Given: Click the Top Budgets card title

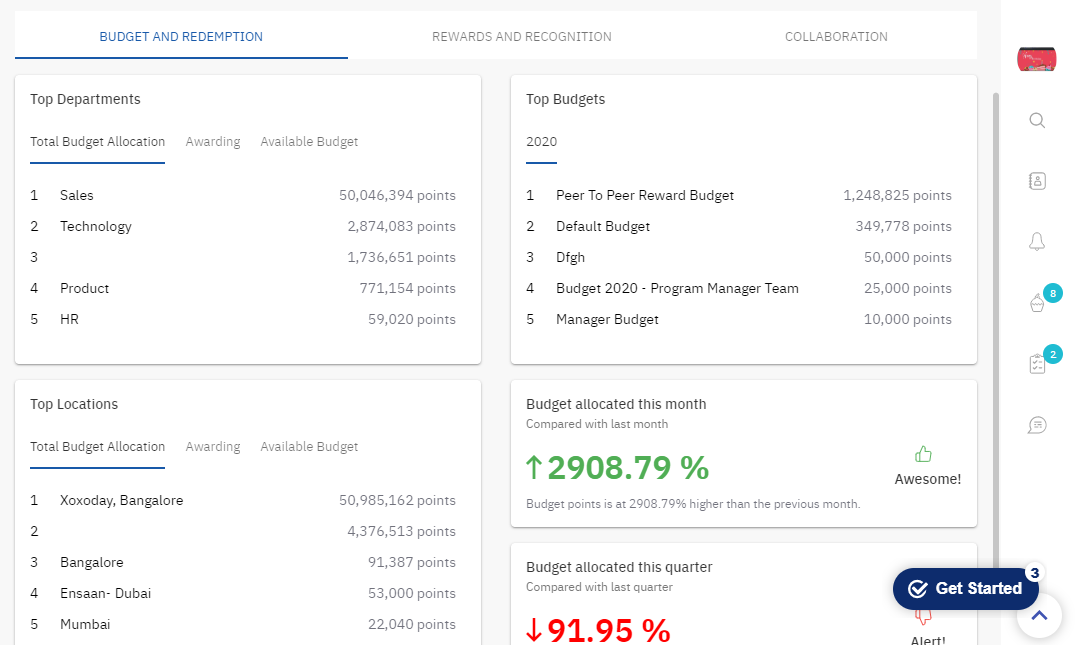Looking at the screenshot, I should [x=566, y=99].
